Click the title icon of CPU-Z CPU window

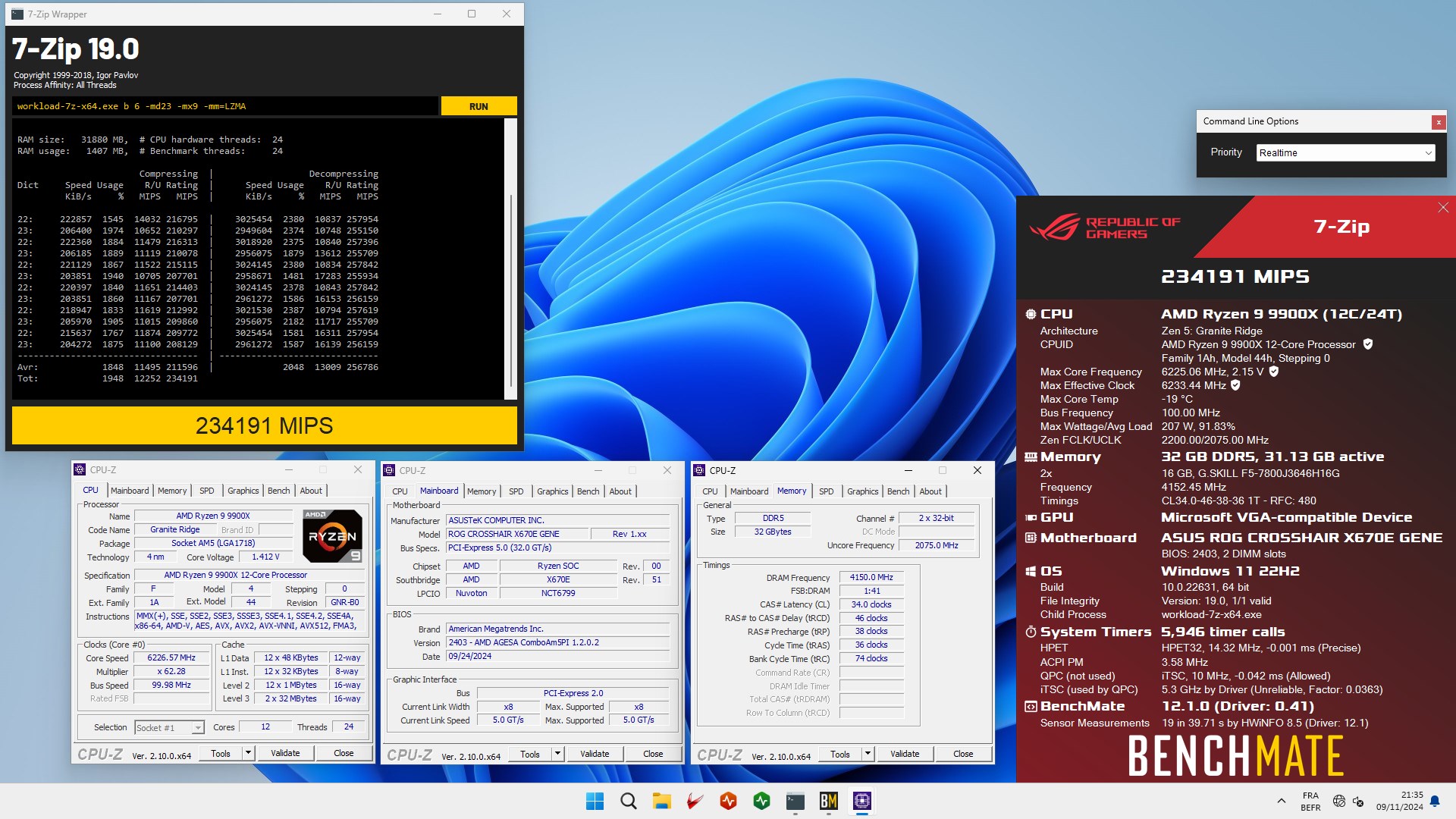click(x=80, y=469)
